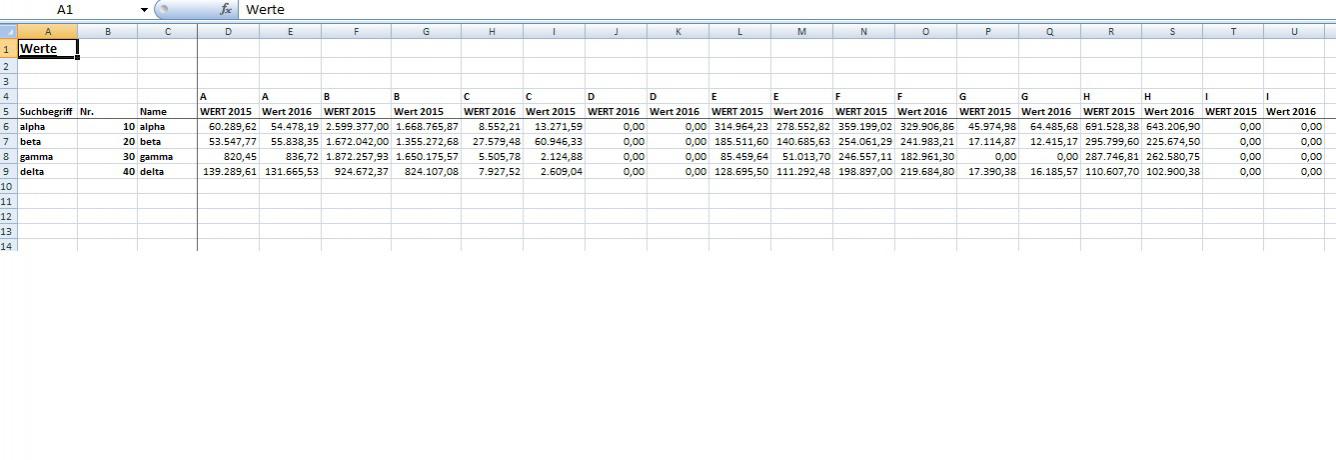The height and width of the screenshot is (460, 1336).
Task: Select row 1 header
Action: [x=8, y=49]
